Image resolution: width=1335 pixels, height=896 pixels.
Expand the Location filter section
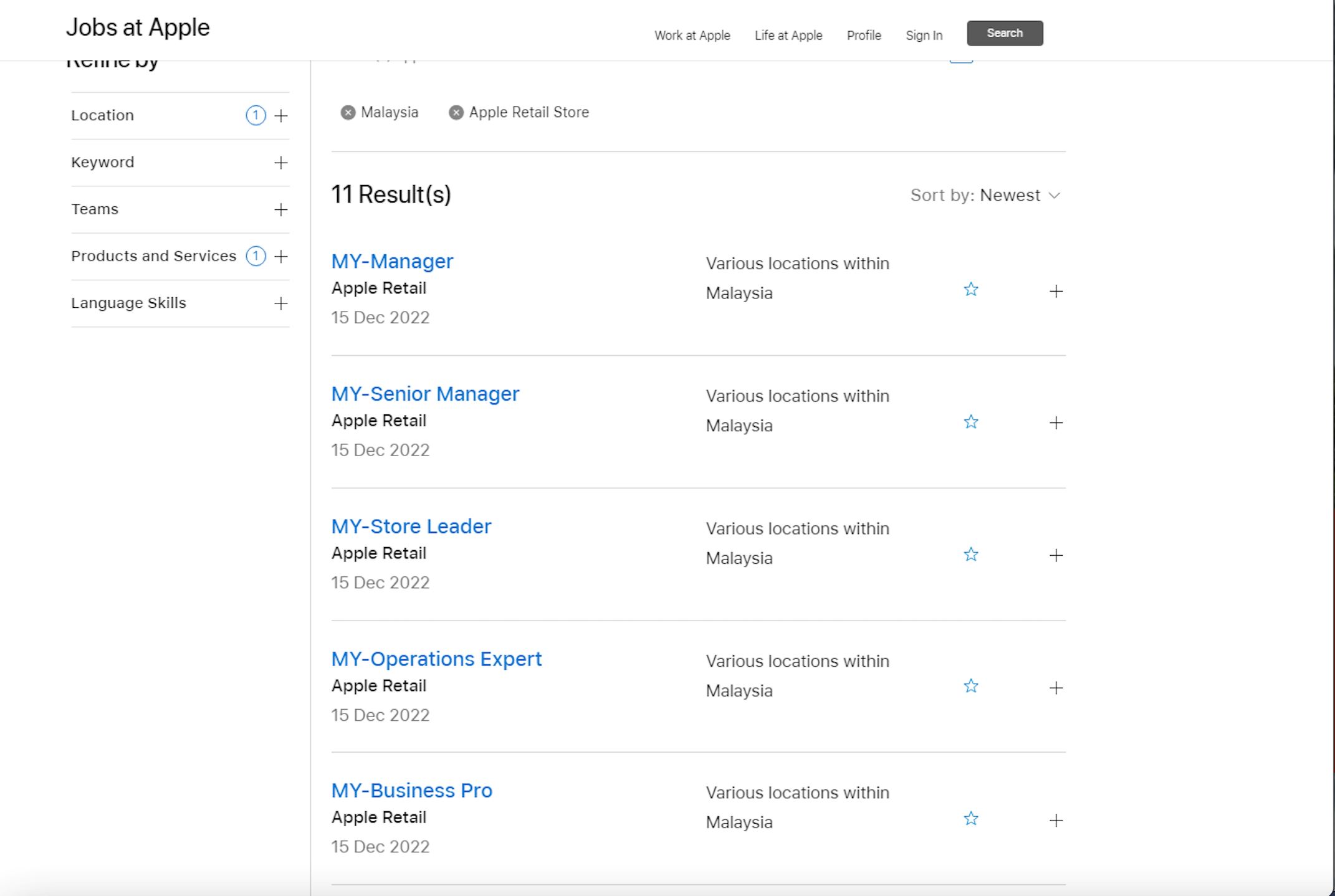click(281, 116)
